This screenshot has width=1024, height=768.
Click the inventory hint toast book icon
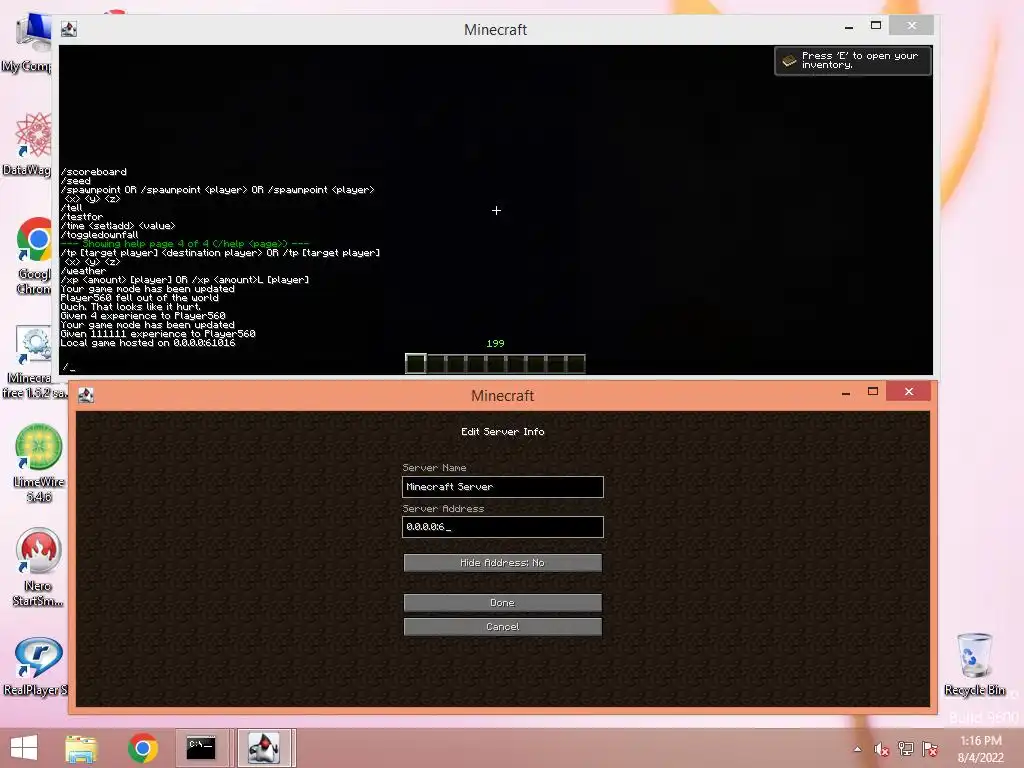790,60
